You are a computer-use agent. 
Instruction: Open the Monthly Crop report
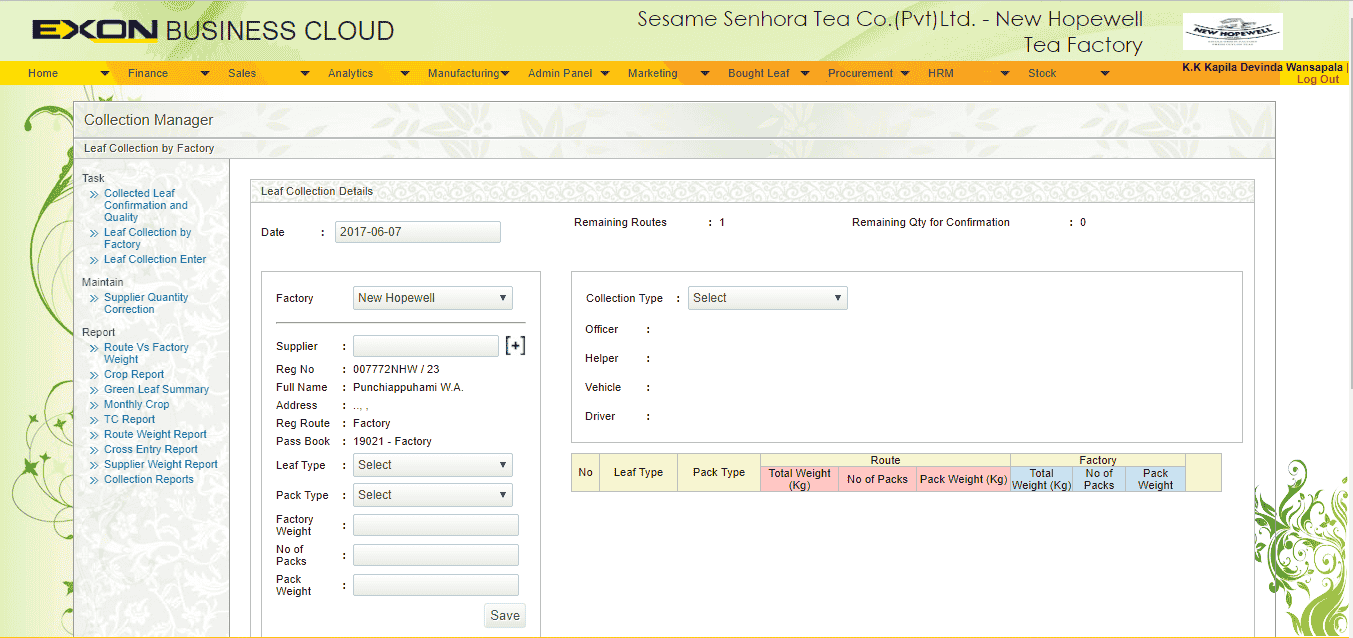pos(137,404)
